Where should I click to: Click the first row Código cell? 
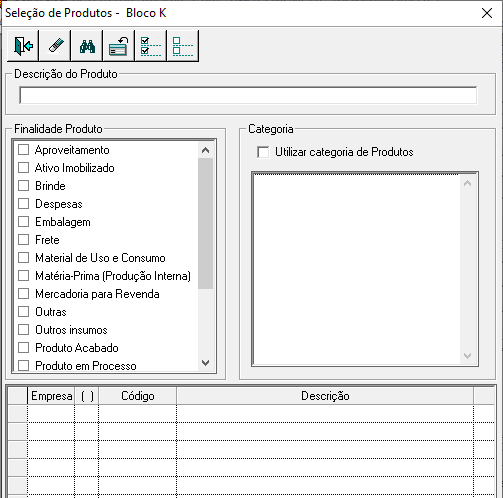tap(137, 414)
